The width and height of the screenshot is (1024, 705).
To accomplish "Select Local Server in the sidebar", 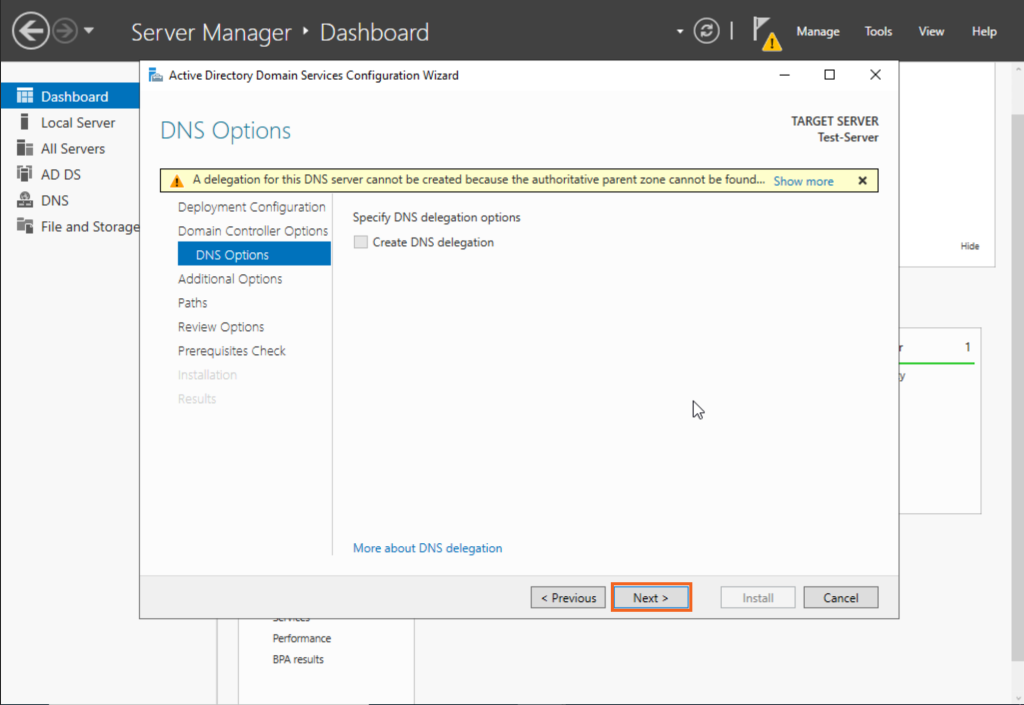I will 69,122.
